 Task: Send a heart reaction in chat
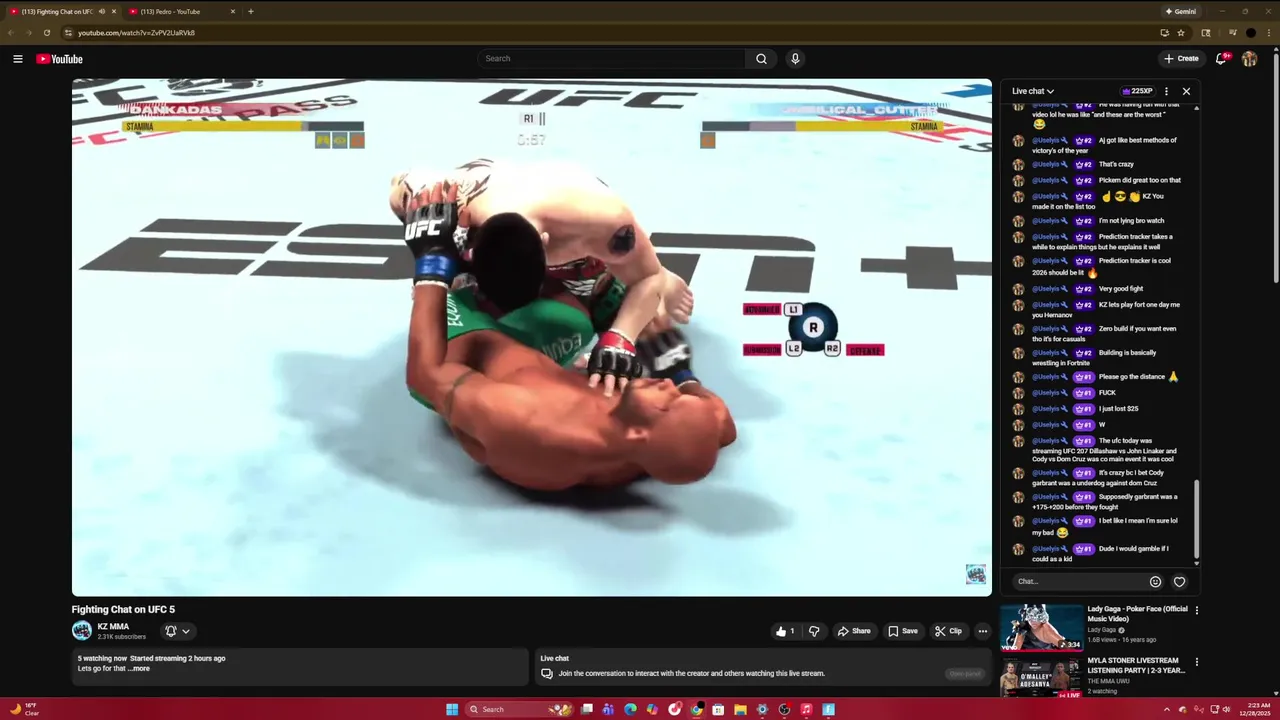coord(1180,581)
